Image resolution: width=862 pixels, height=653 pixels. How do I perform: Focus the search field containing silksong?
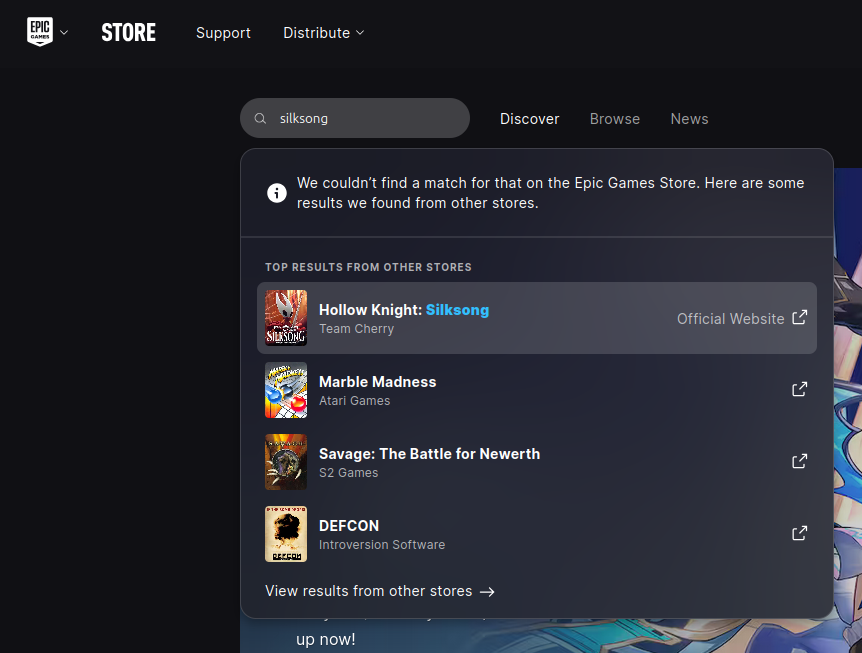[355, 118]
